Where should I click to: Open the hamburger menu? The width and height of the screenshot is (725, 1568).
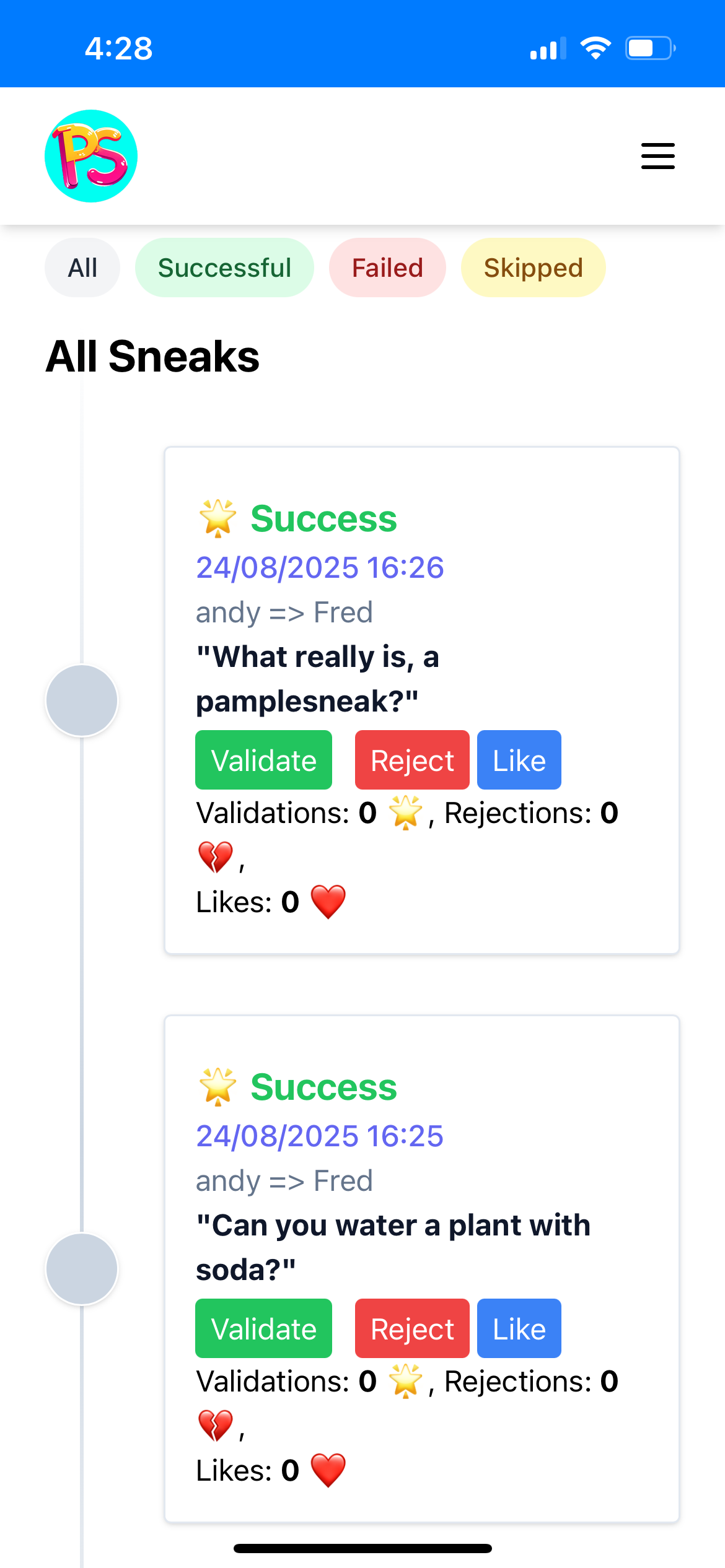[x=657, y=156]
